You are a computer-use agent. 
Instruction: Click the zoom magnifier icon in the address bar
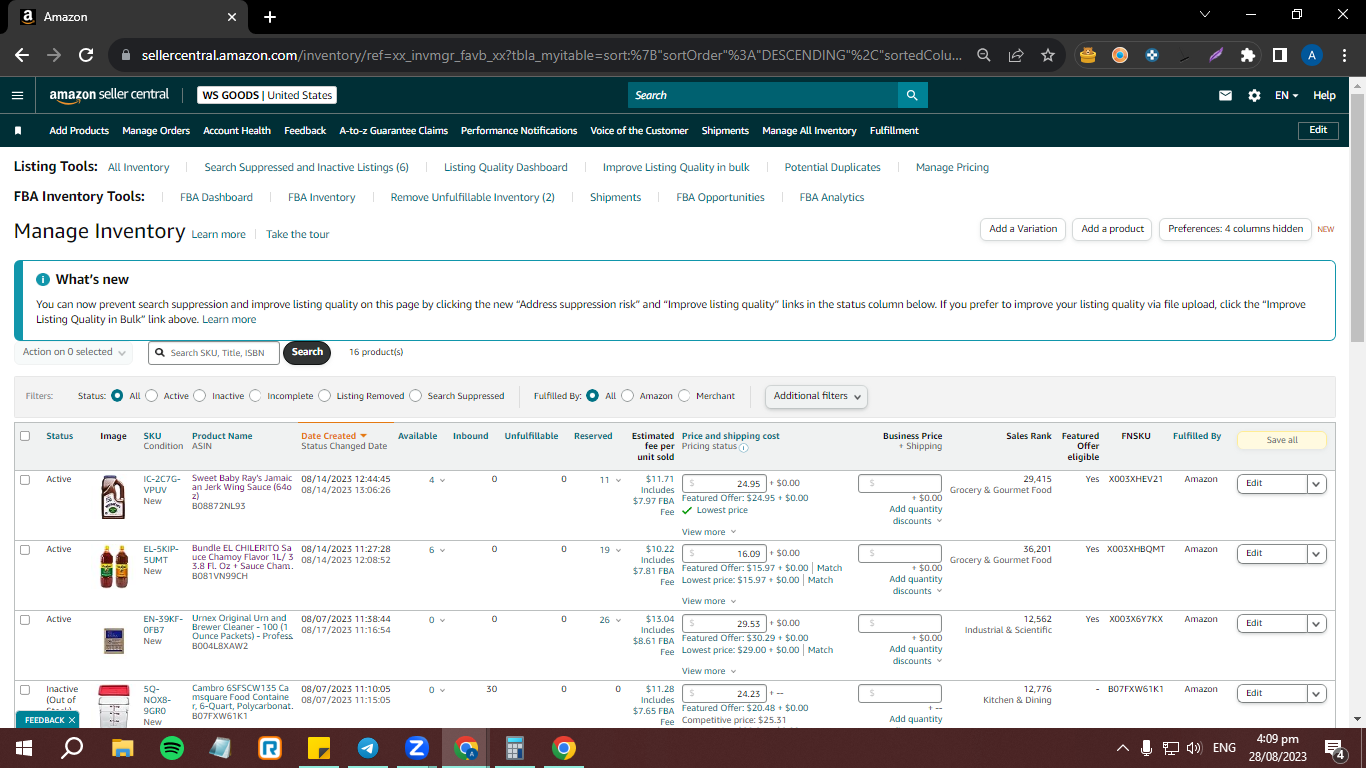pos(984,55)
